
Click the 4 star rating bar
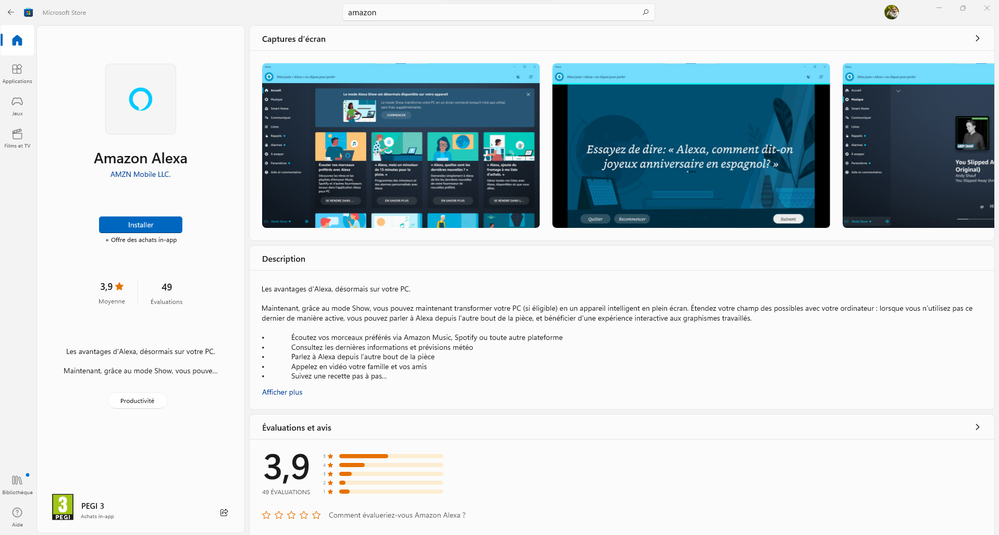click(x=391, y=465)
